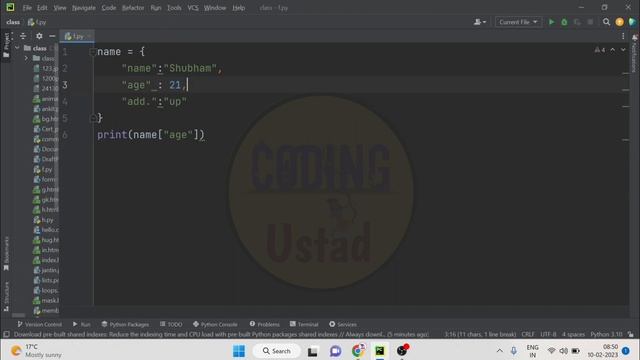Click the collapse/expand all icon in Project panel

pos(23,36)
